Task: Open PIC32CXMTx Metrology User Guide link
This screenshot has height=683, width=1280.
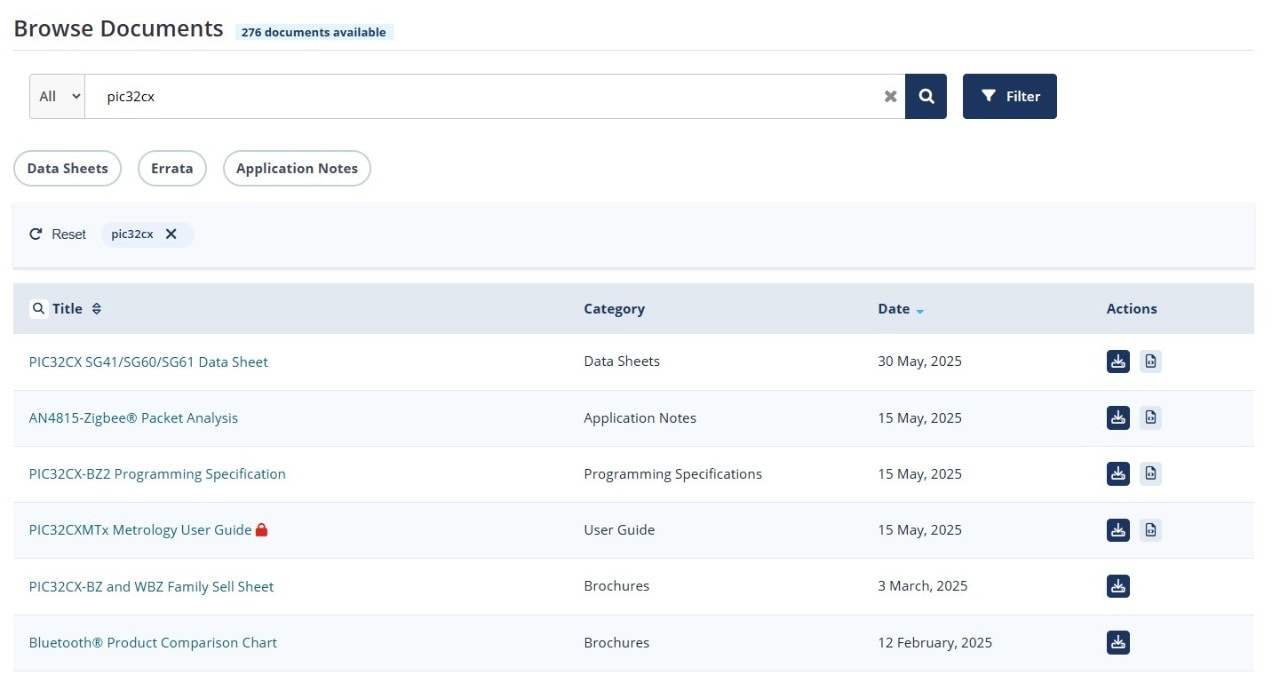Action: click(x=140, y=530)
